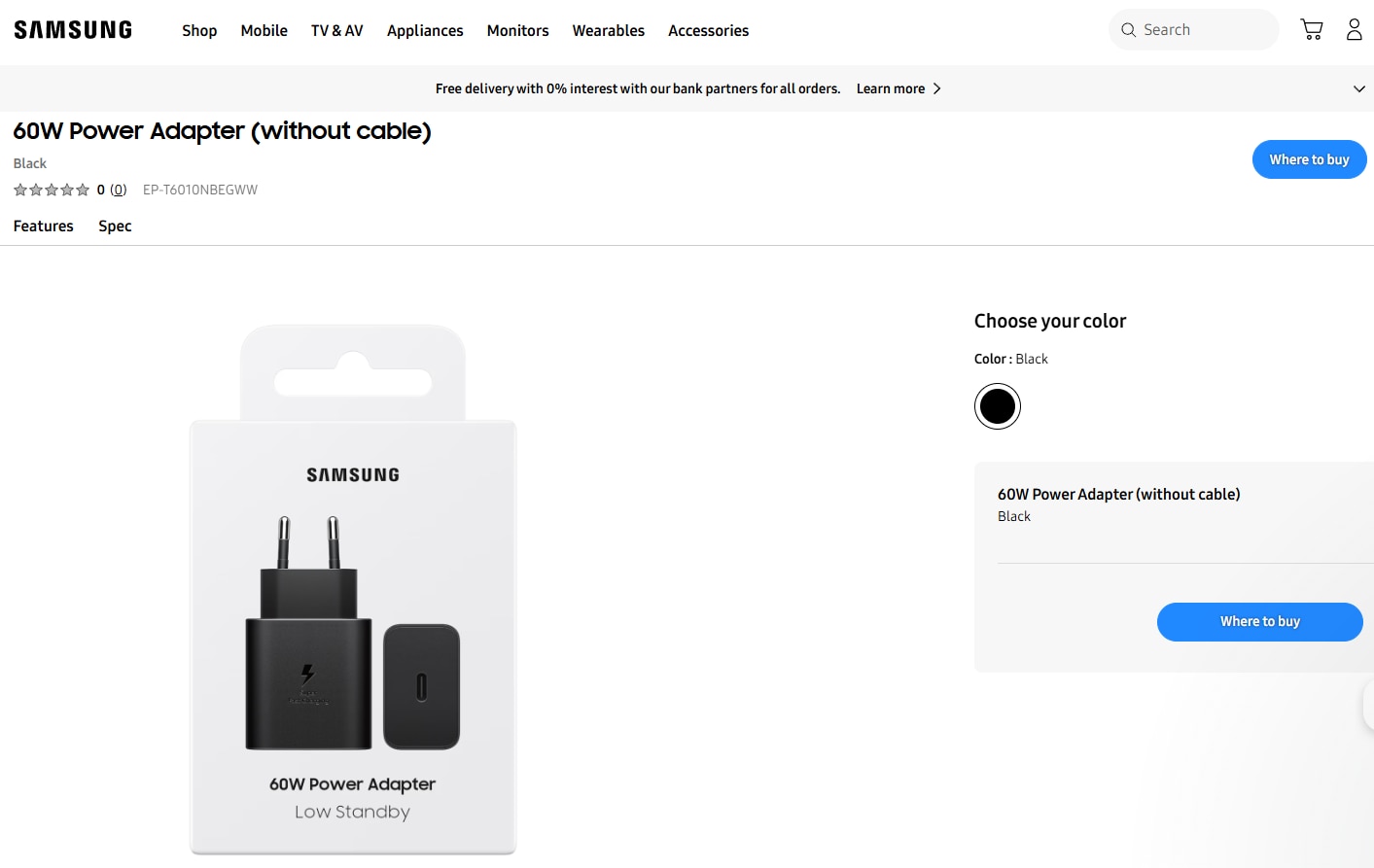Viewport: 1374px width, 868px height.
Task: Open the TV & AV menu
Action: click(336, 30)
